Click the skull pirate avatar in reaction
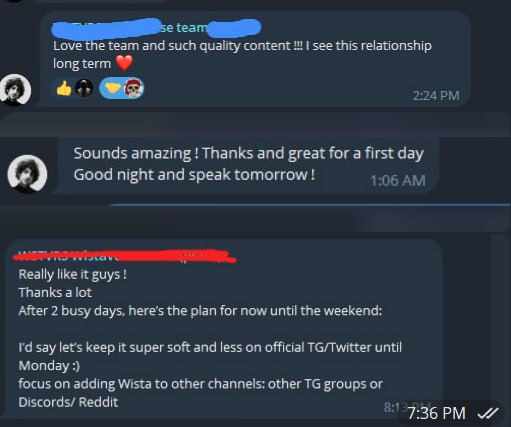 pyautogui.click(x=133, y=88)
